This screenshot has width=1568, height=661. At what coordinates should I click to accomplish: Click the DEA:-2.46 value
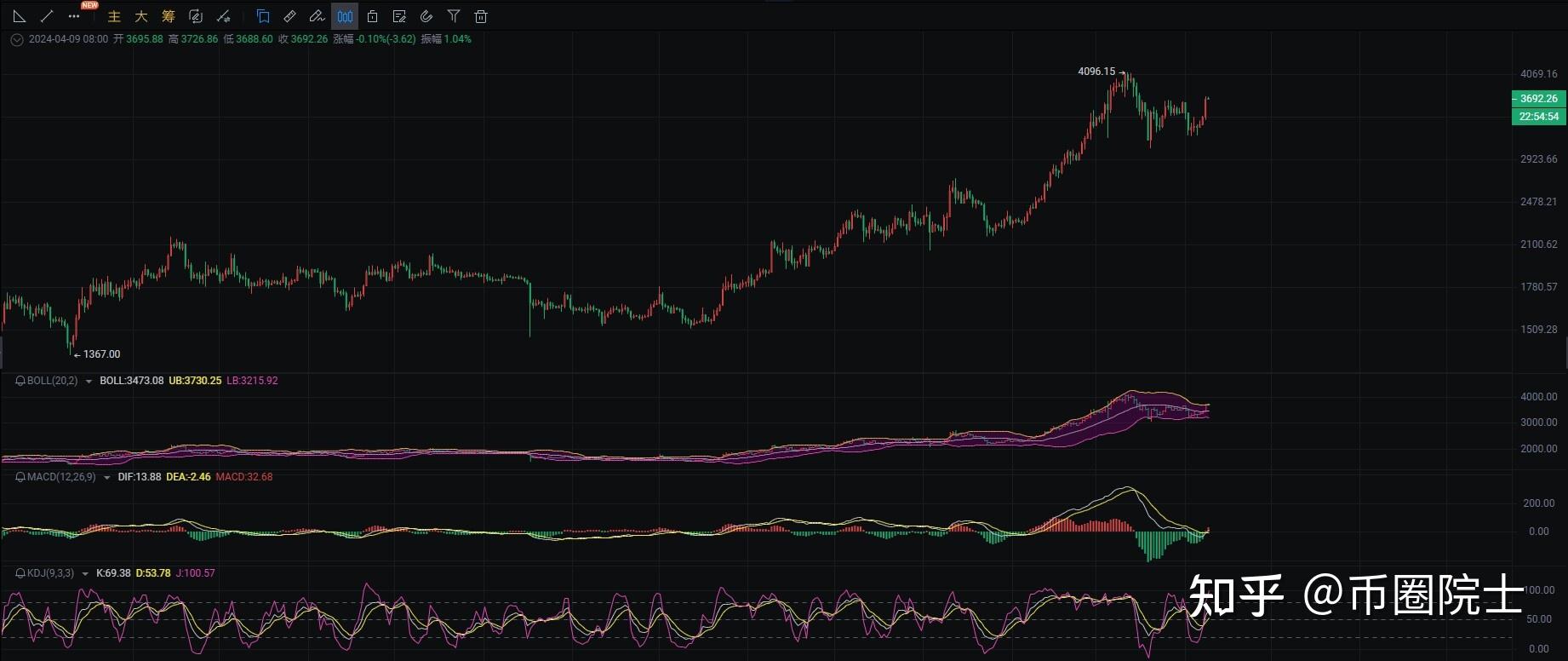(x=188, y=477)
